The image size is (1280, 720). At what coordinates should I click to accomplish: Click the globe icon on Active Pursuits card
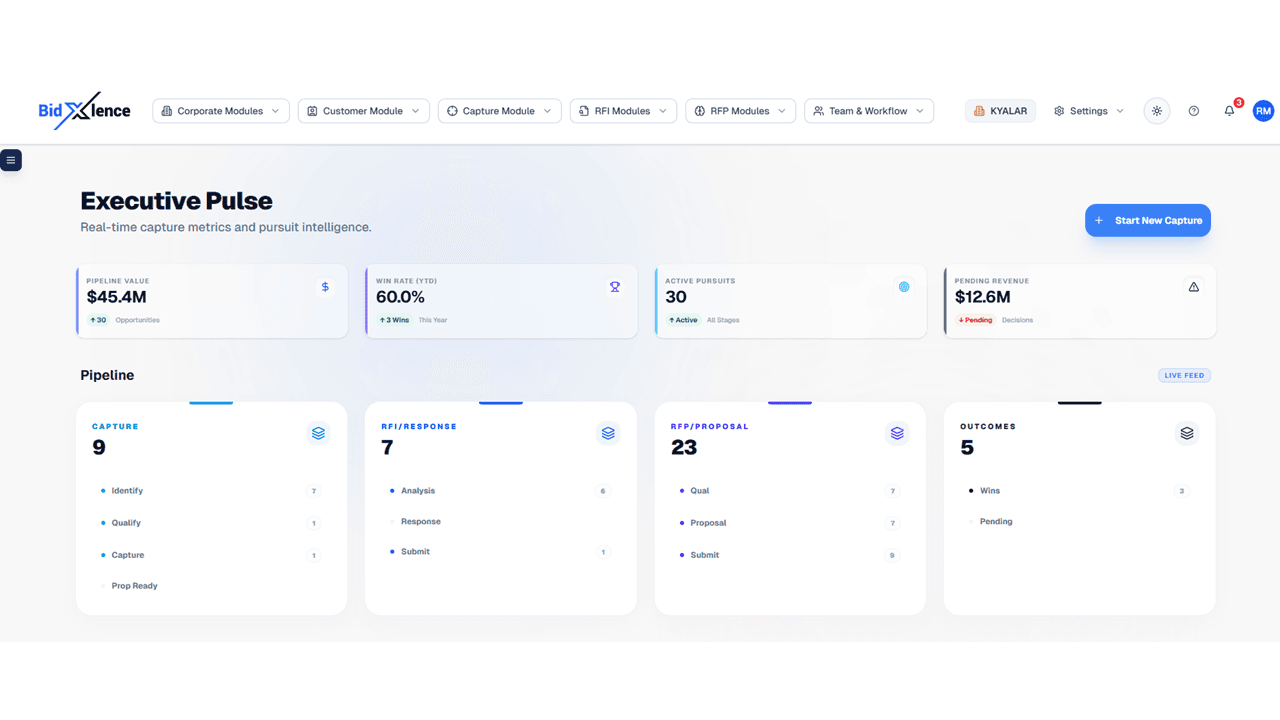click(903, 287)
